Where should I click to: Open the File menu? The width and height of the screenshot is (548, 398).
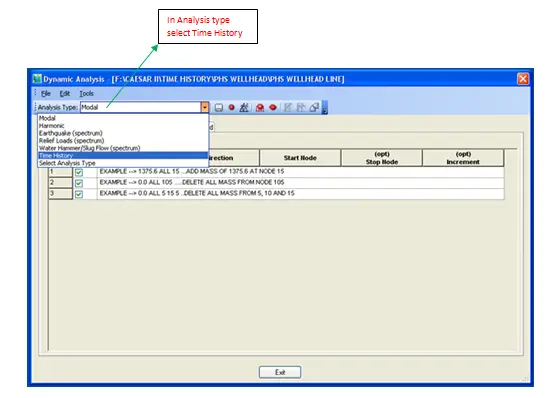click(46, 94)
